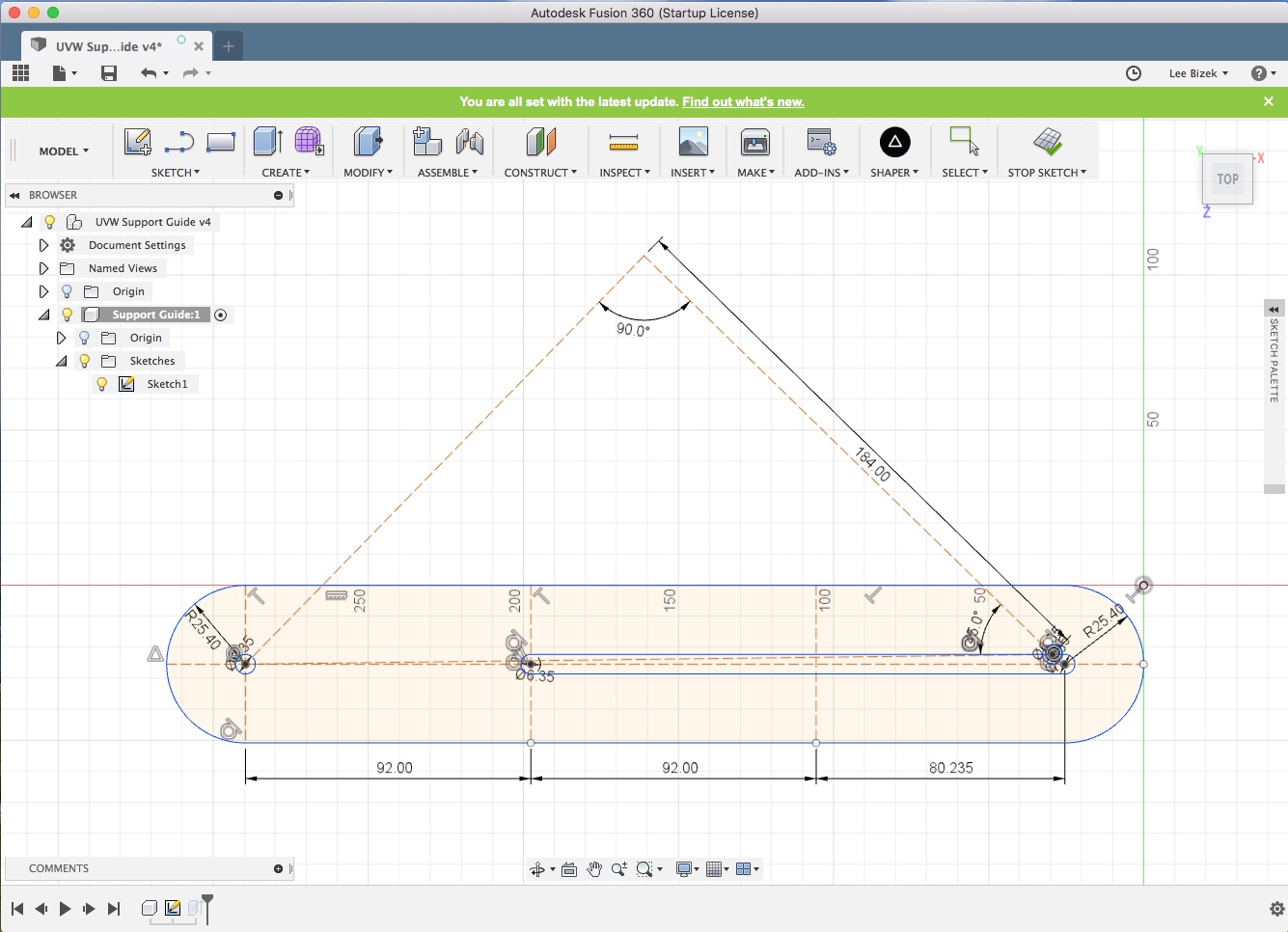Open the Shaper Utilities triangle icon
The height and width of the screenshot is (932, 1288).
[894, 142]
